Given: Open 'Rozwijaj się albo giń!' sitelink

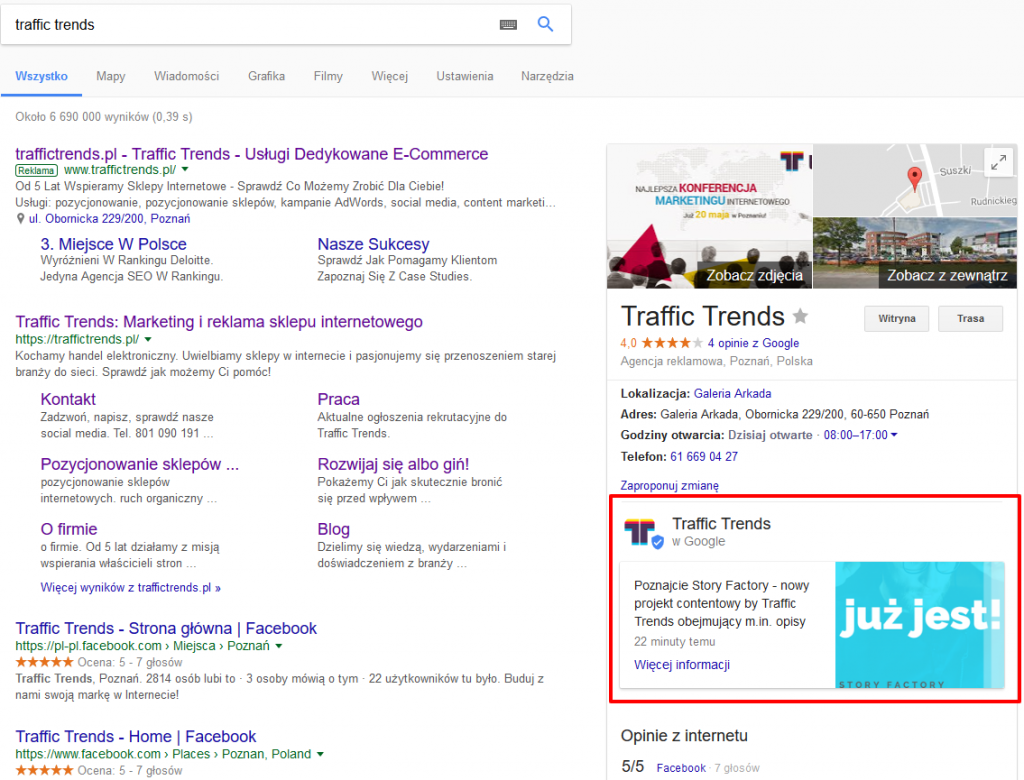Looking at the screenshot, I should [393, 464].
